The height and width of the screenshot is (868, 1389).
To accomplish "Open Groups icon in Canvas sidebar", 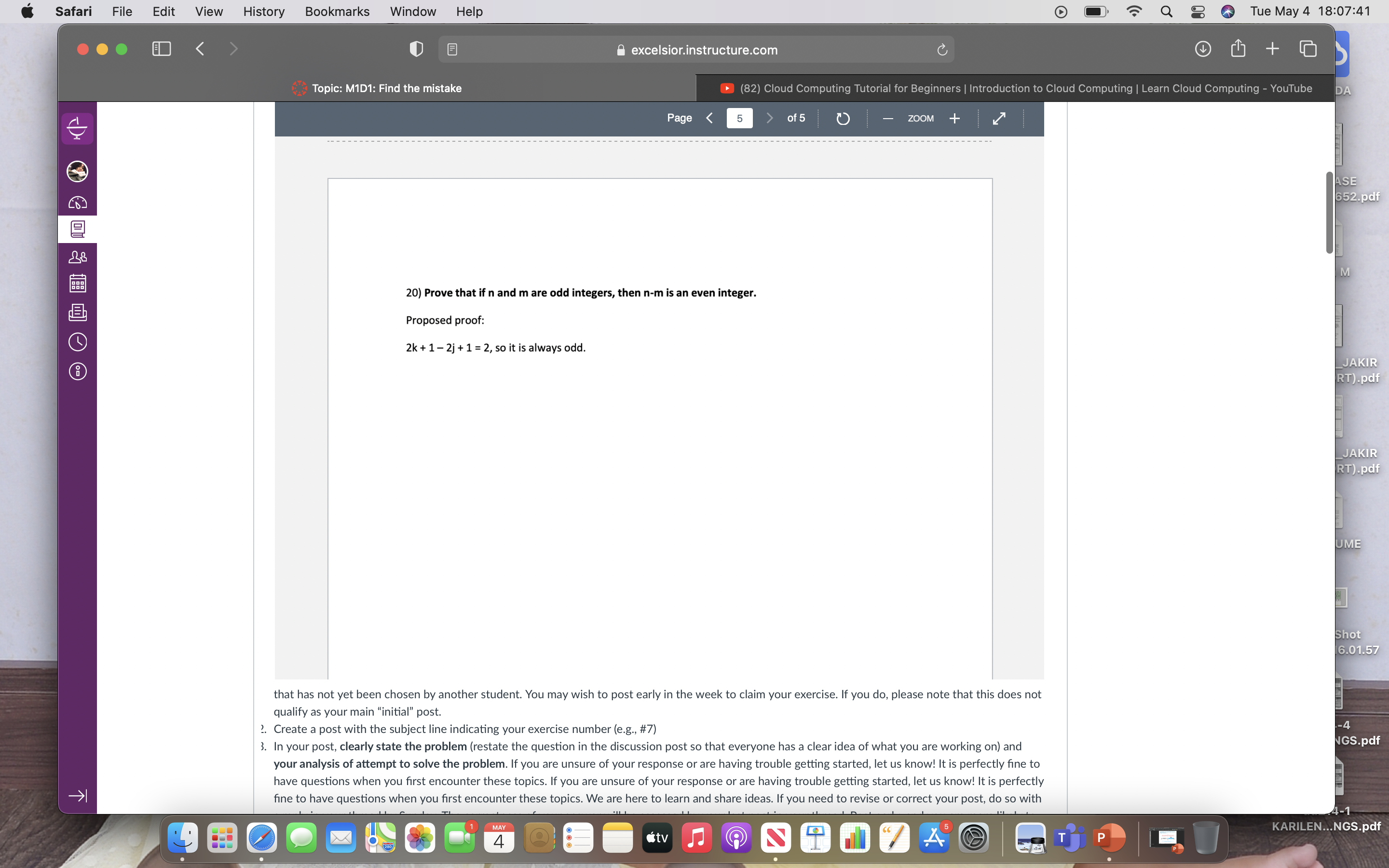I will (78, 257).
